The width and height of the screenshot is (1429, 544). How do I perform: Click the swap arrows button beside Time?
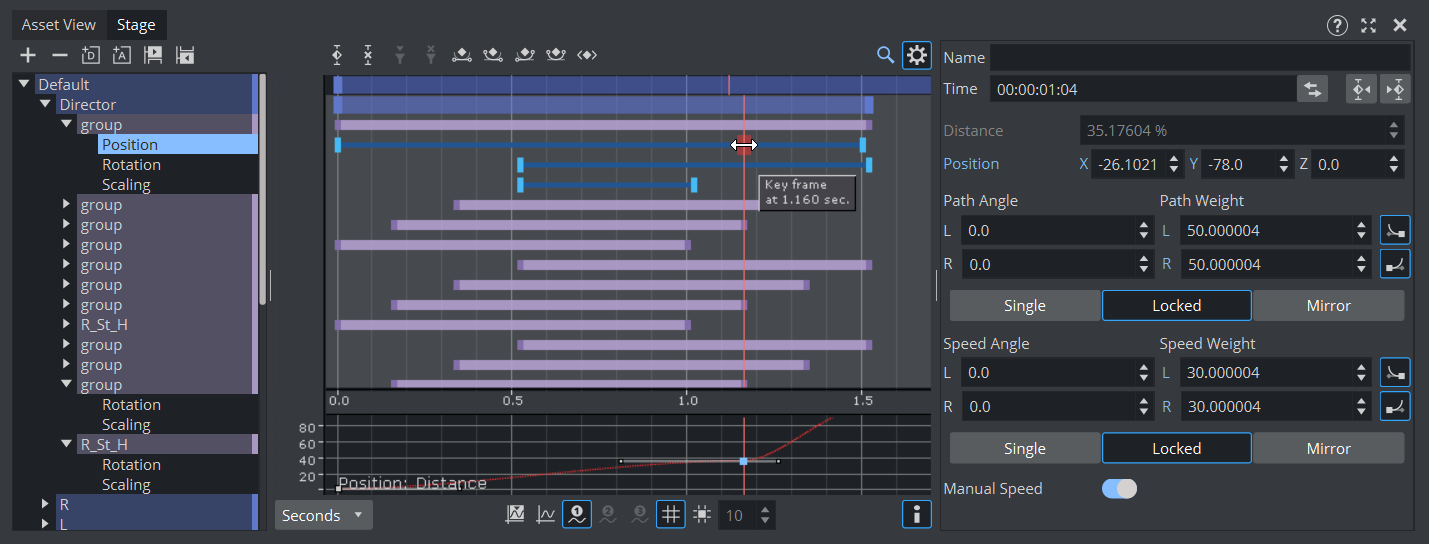tap(1312, 89)
